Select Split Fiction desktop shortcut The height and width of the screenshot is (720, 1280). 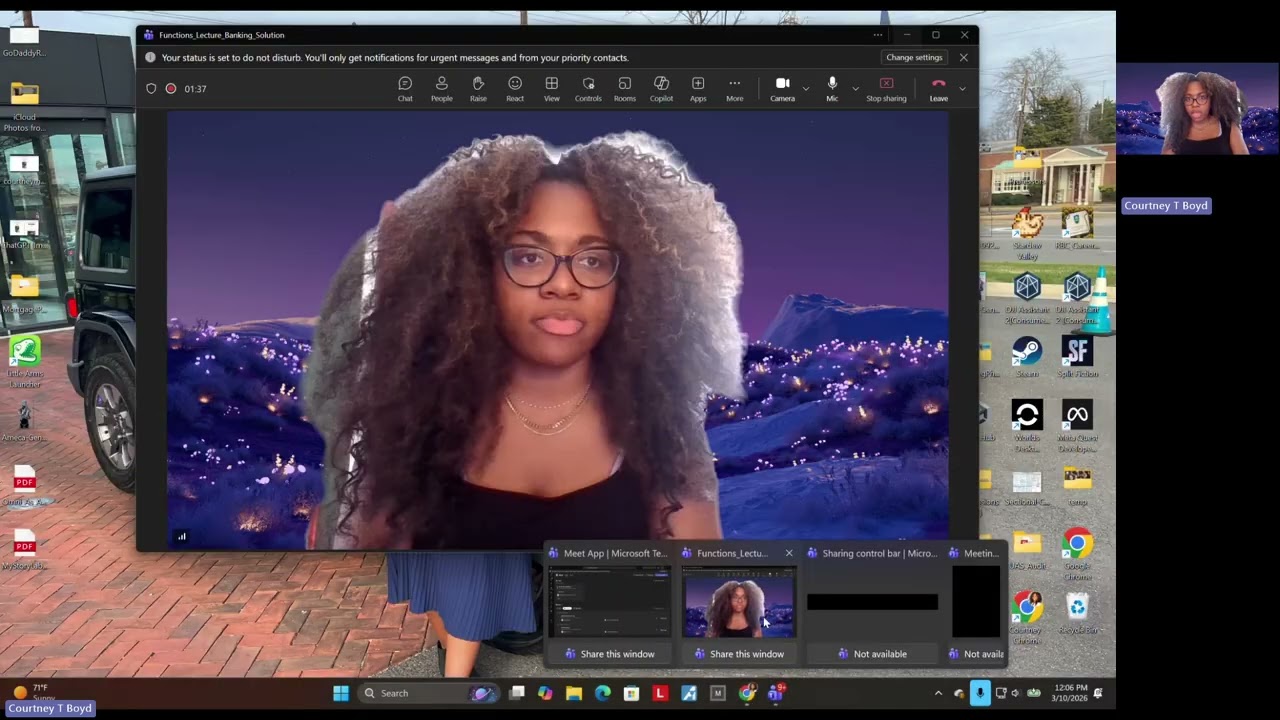coord(1077,357)
